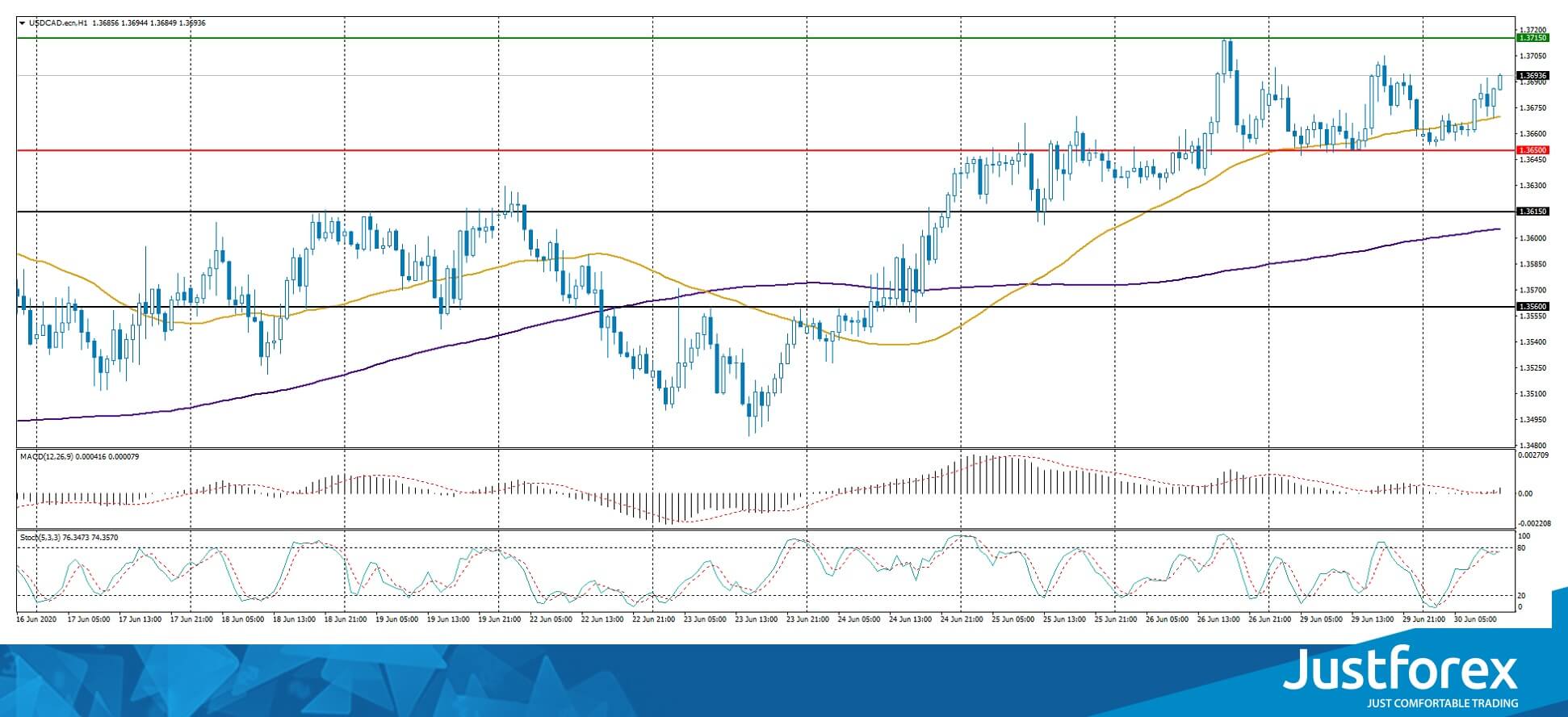
Task: Click the Stochastic scale value 20
Action: pyautogui.click(x=1522, y=596)
